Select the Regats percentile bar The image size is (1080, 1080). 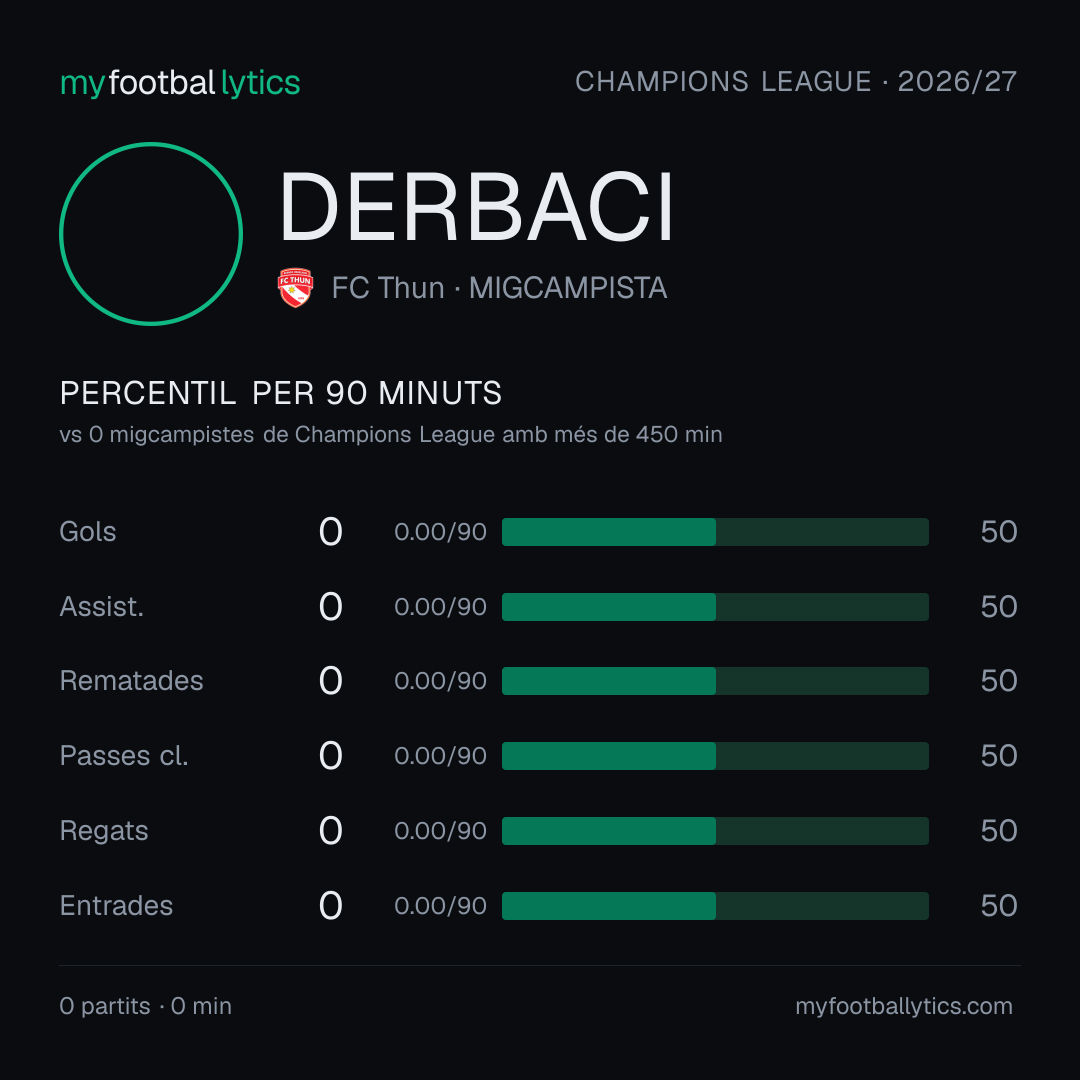tap(715, 831)
